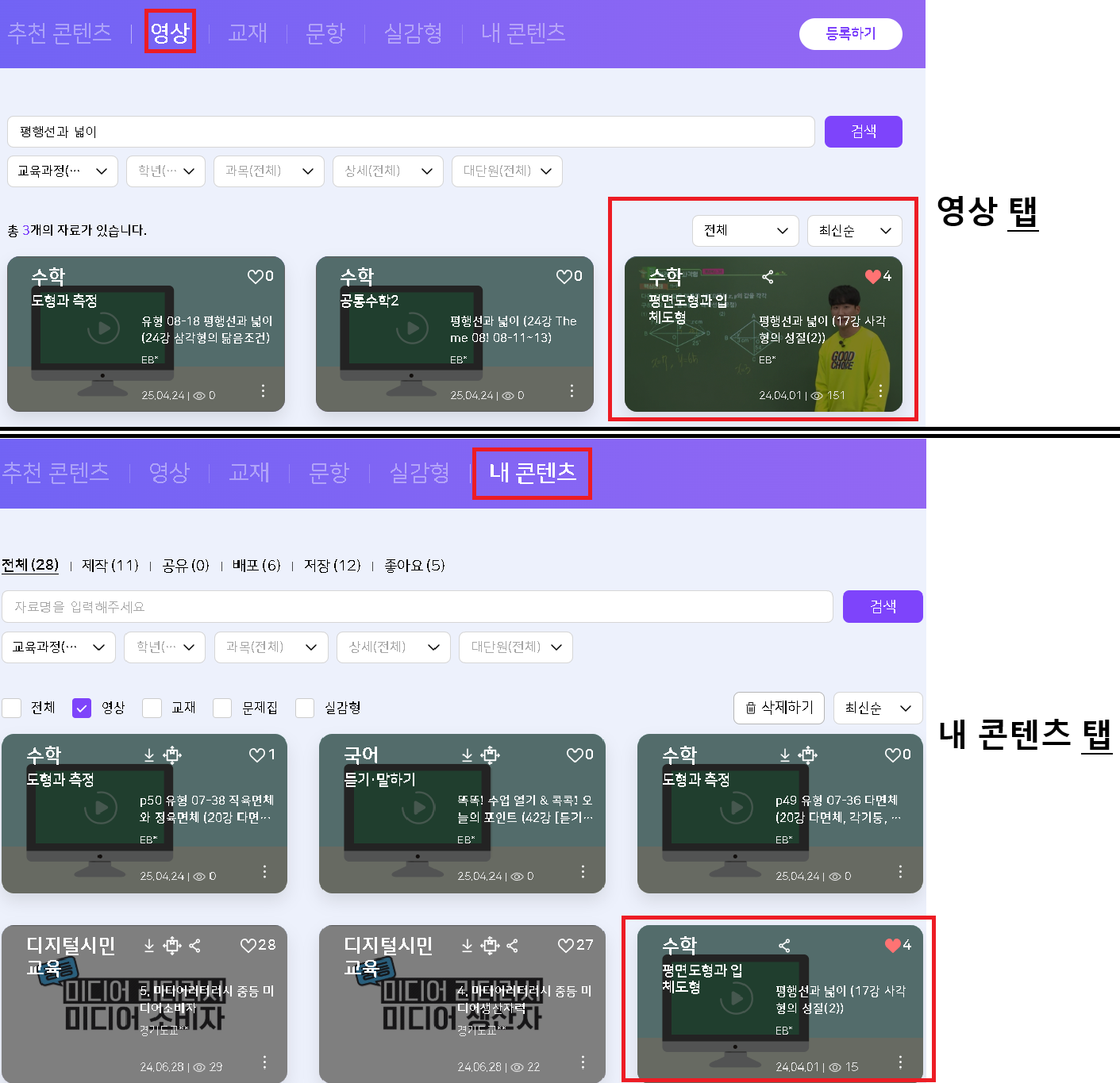Open the 유형 08-18 평행선과 넓이 video card
Screen dimensions: 1120x1083
pos(146,334)
